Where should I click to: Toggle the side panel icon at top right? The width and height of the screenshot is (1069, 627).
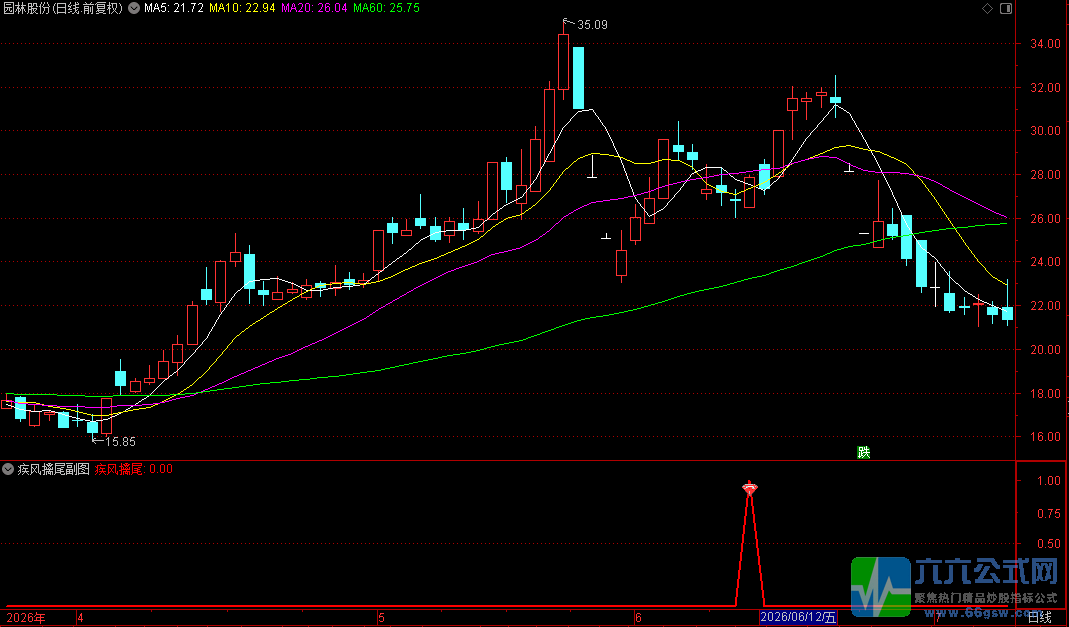click(1006, 8)
